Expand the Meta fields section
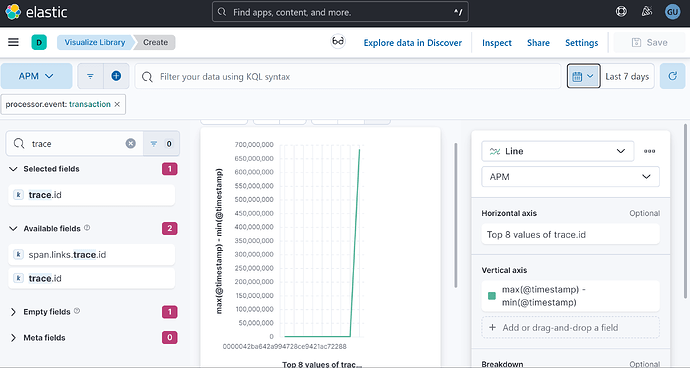Screen dimensions: 690x368 [13, 338]
